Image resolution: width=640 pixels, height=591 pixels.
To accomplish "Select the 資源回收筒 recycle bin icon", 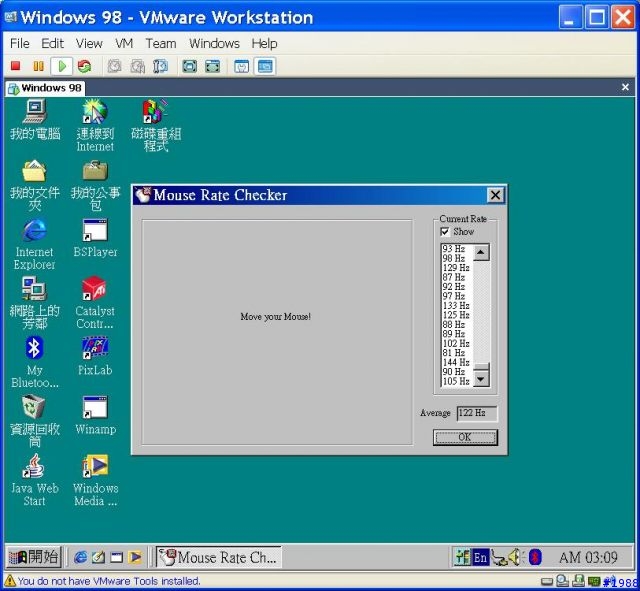I will (35, 422).
